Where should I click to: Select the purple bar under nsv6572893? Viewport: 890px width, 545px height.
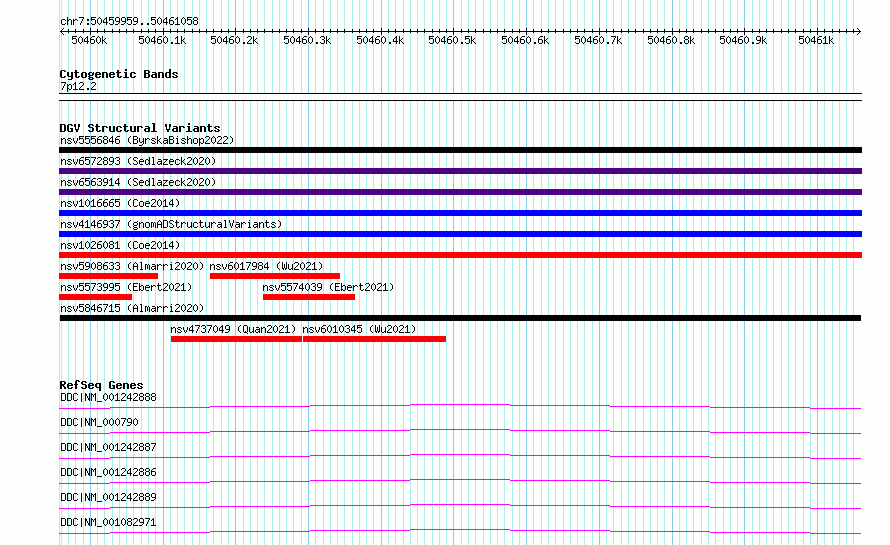tap(460, 171)
